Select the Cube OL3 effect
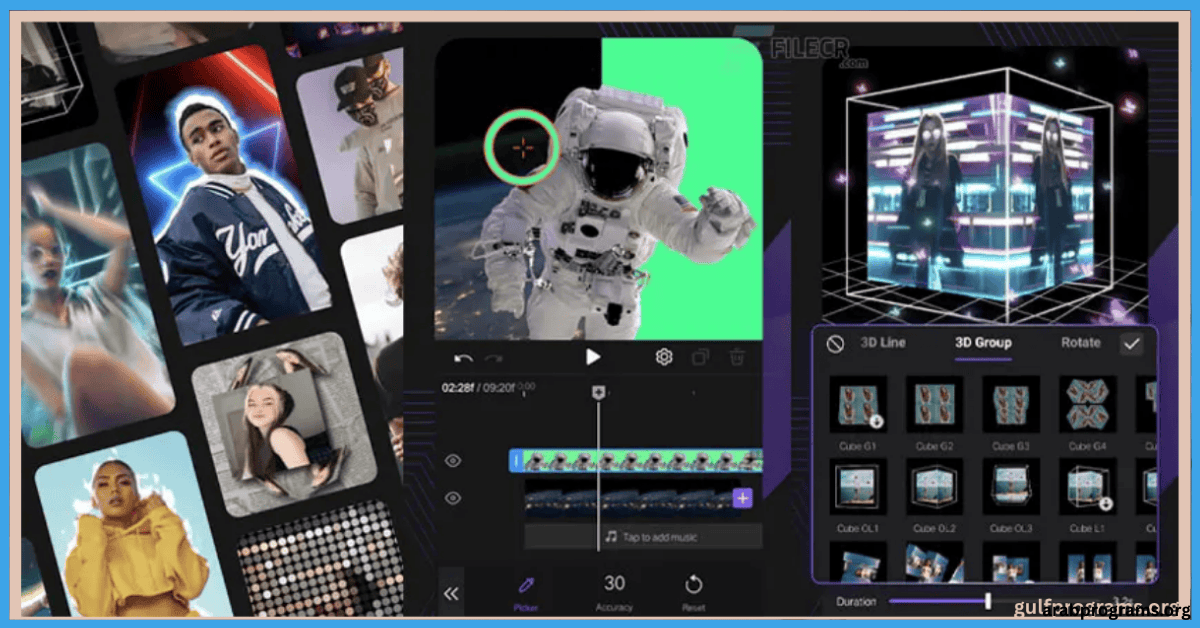Screen dimensions: 1200x628 1011,487
